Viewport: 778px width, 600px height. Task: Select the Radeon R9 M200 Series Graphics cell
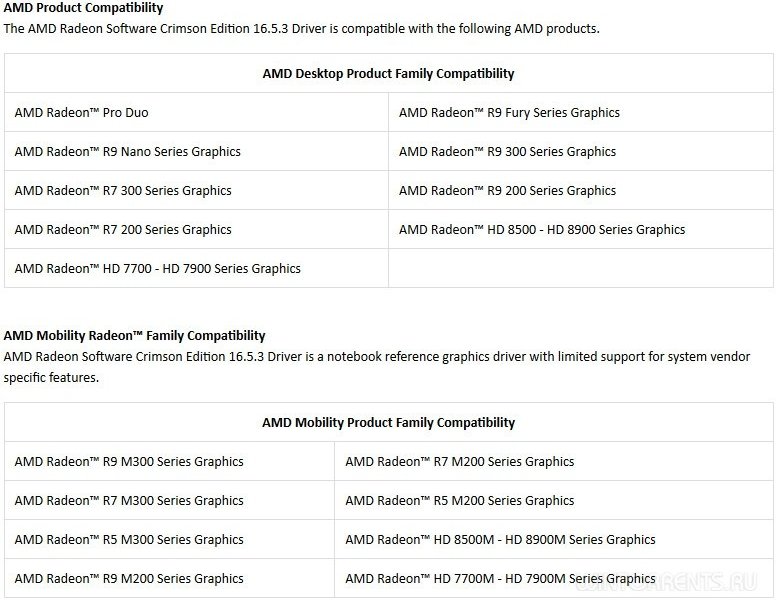[129, 579]
